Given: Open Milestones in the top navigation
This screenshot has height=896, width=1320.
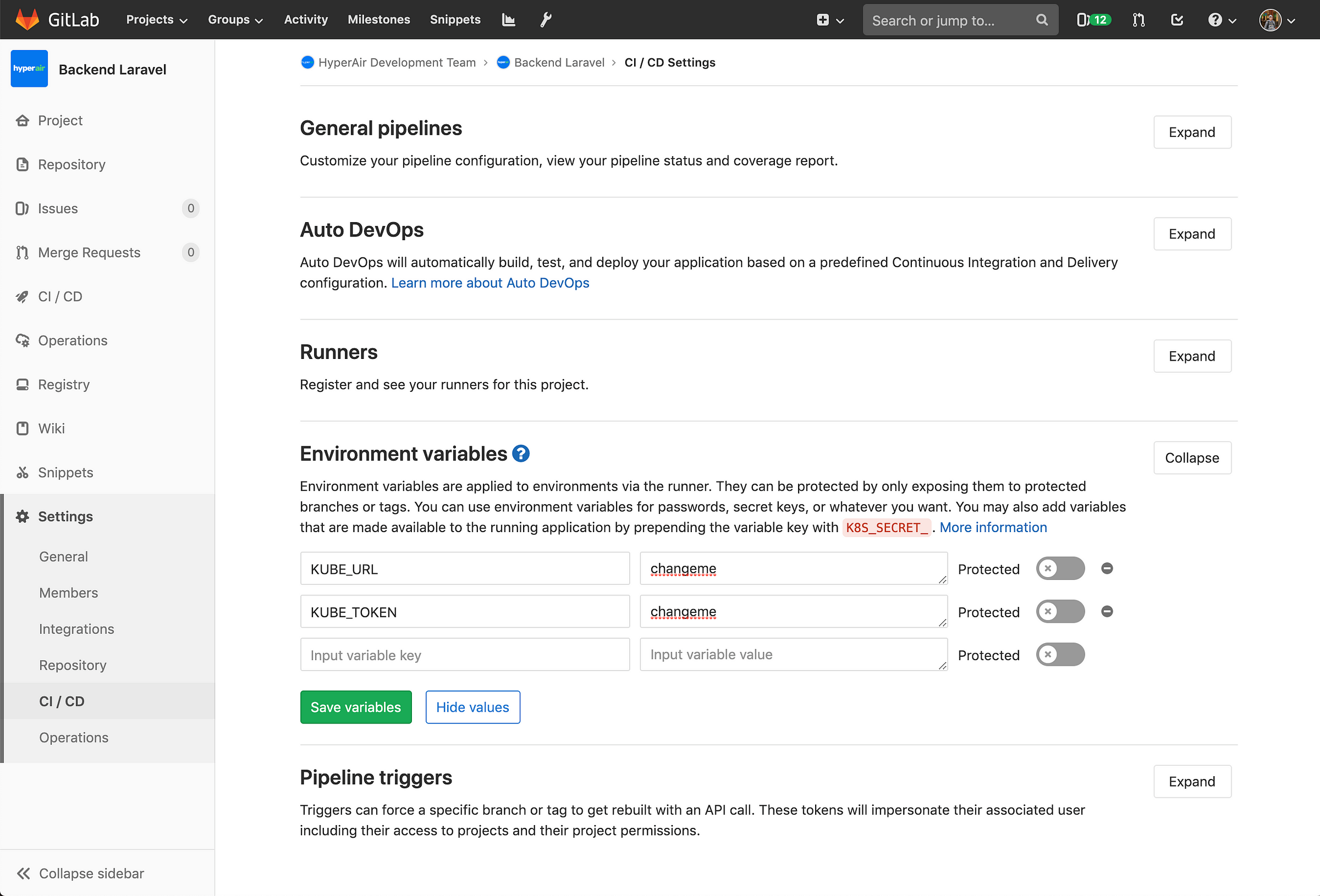Looking at the screenshot, I should pyautogui.click(x=379, y=20).
